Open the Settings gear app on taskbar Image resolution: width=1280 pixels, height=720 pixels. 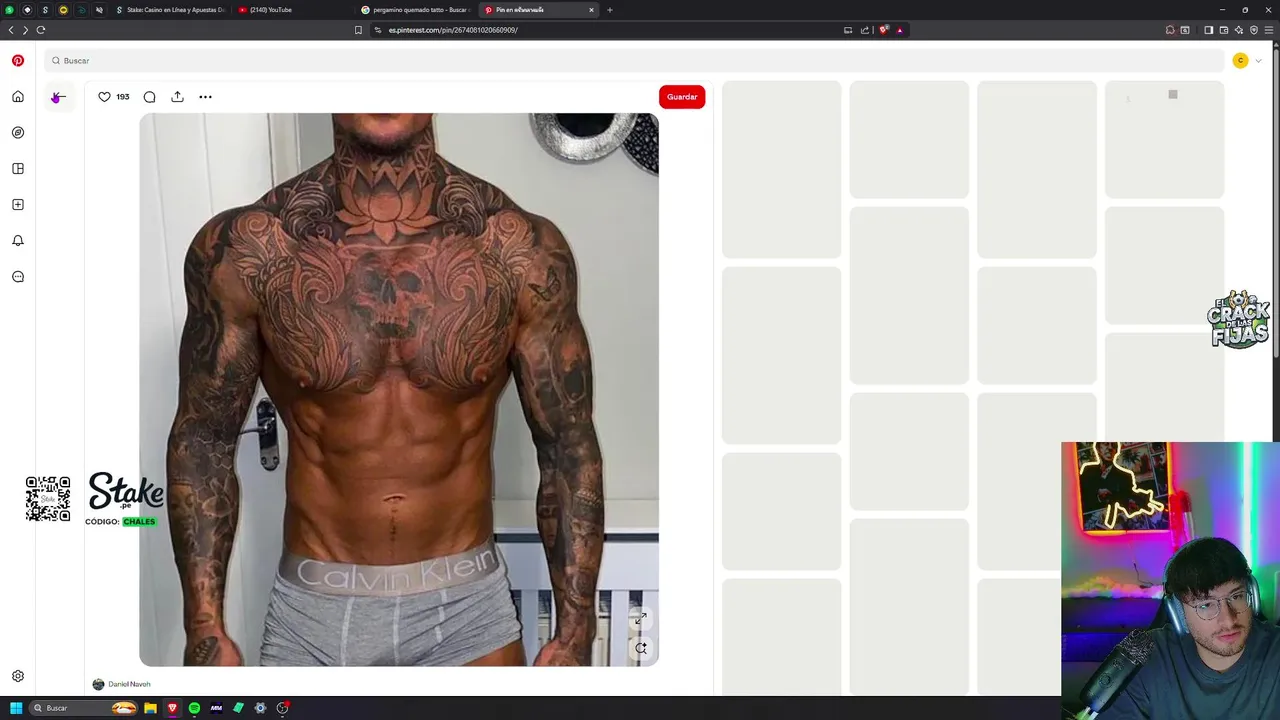click(x=260, y=708)
